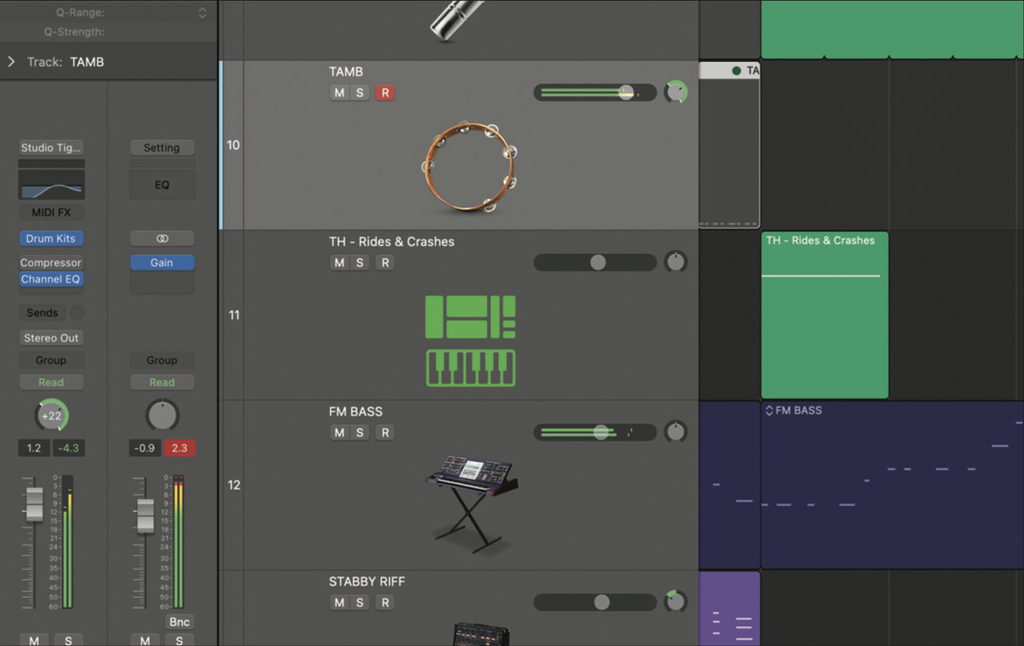Open the Read automation mode menu
The image size is (1024, 646).
coord(50,381)
